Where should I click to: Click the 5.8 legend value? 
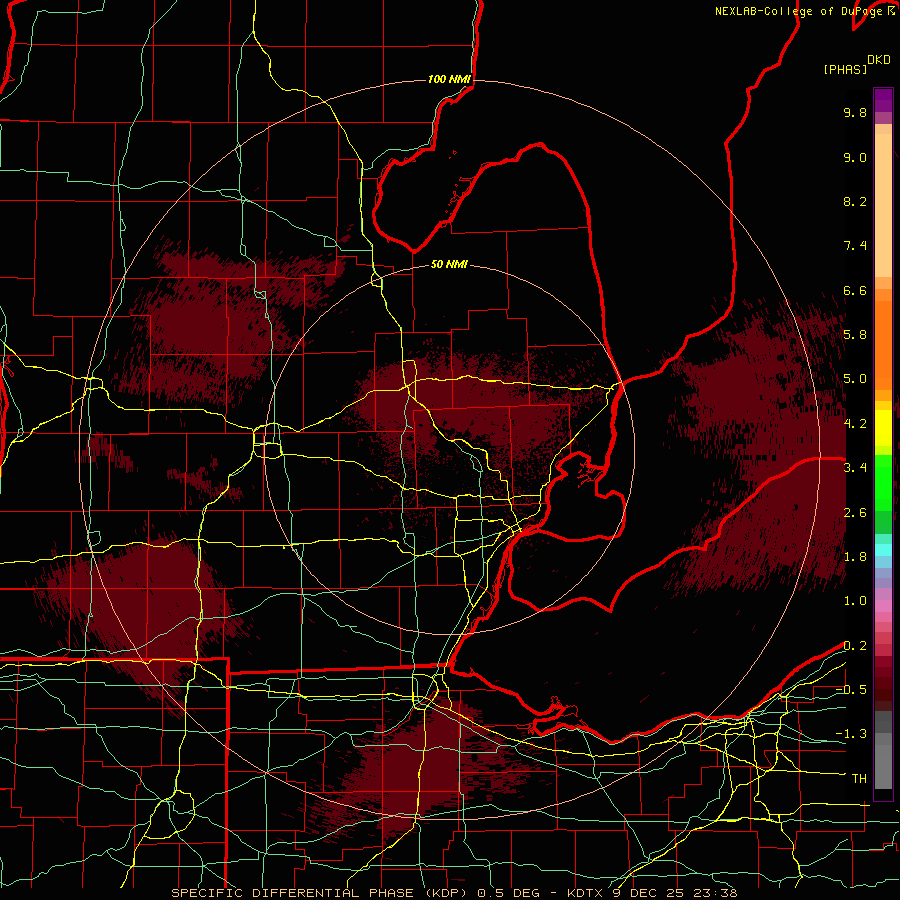coord(855,335)
